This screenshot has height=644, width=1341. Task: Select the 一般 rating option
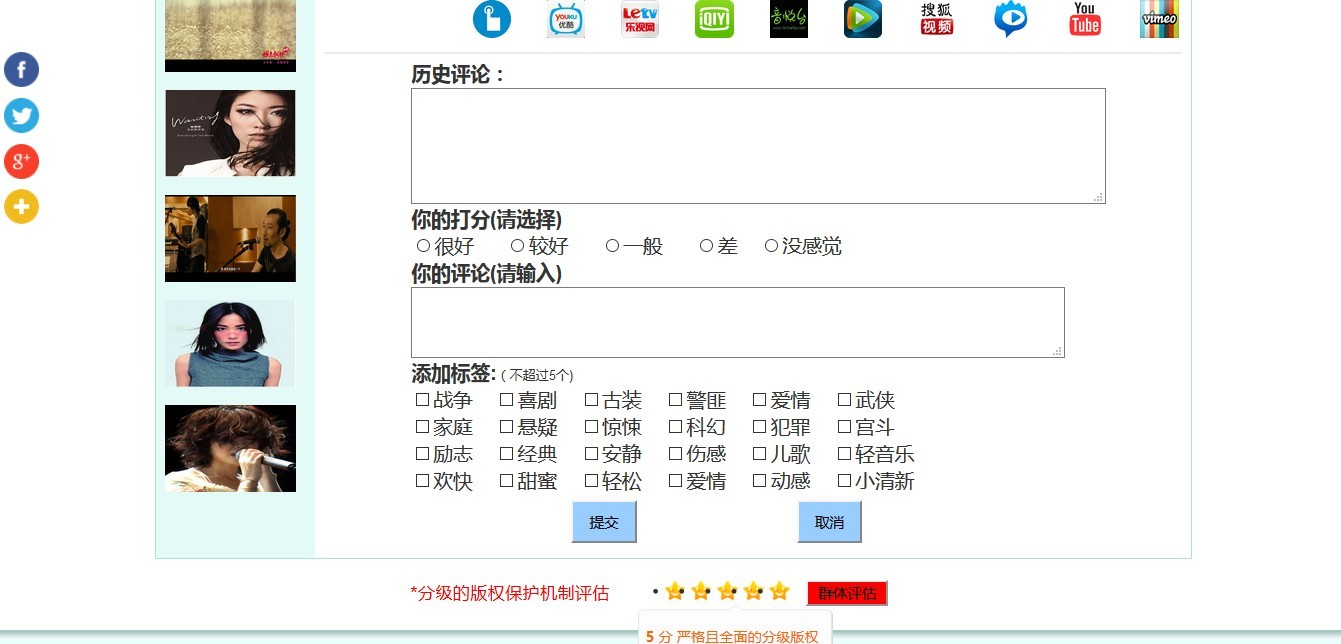612,245
